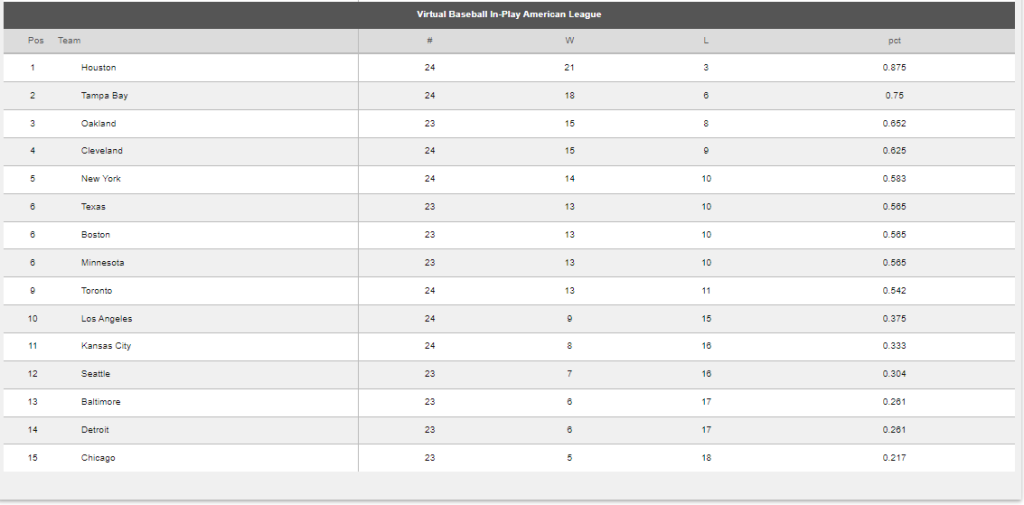The width and height of the screenshot is (1024, 505).
Task: Click Boston in the team list
Action: pyautogui.click(x=96, y=235)
